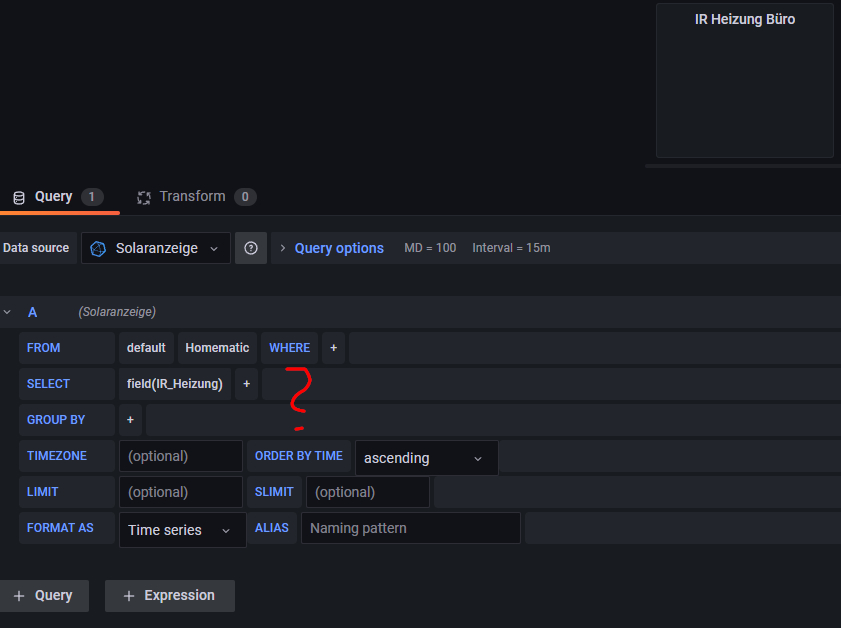Click the data source help question-mark icon

coord(250,248)
